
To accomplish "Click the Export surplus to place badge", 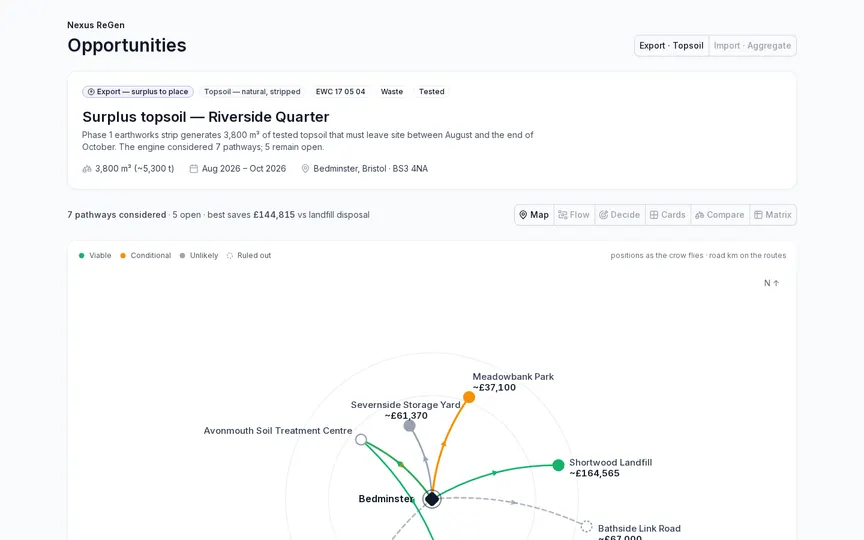I will 138,91.
